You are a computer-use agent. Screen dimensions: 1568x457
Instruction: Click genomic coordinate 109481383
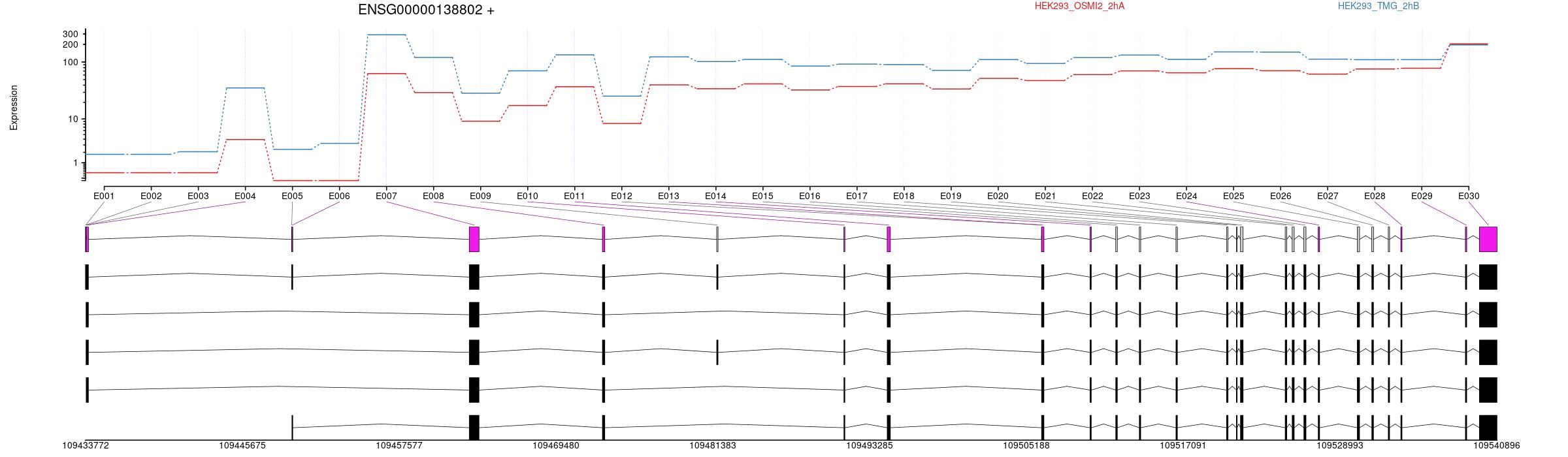pyautogui.click(x=713, y=446)
